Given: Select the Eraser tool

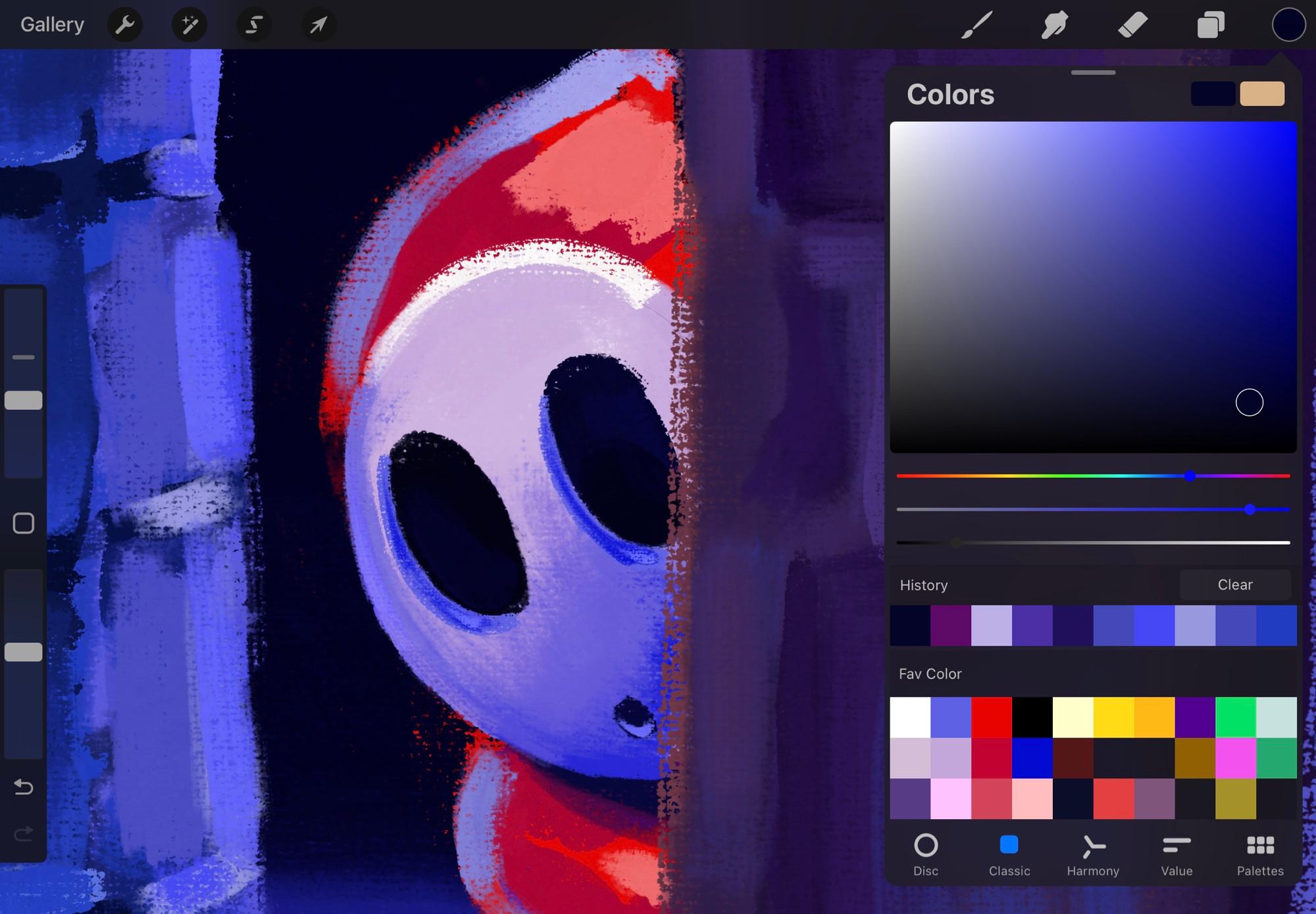Looking at the screenshot, I should [1132, 25].
